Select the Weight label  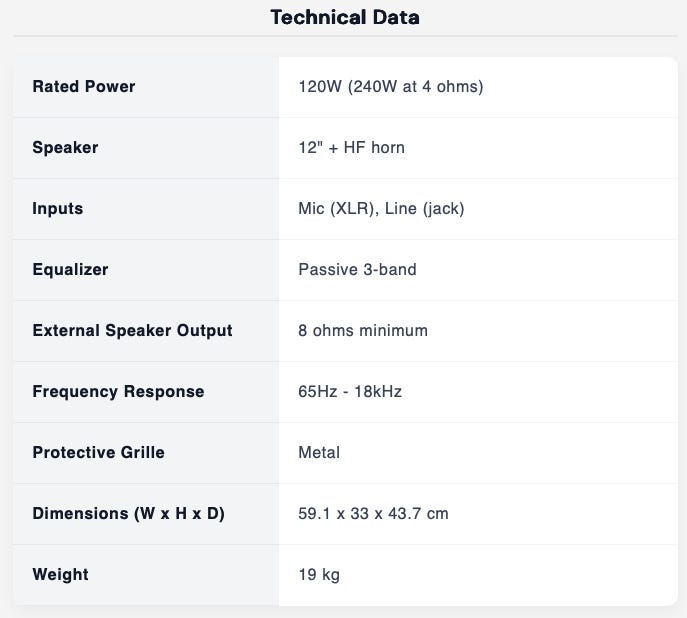60,574
